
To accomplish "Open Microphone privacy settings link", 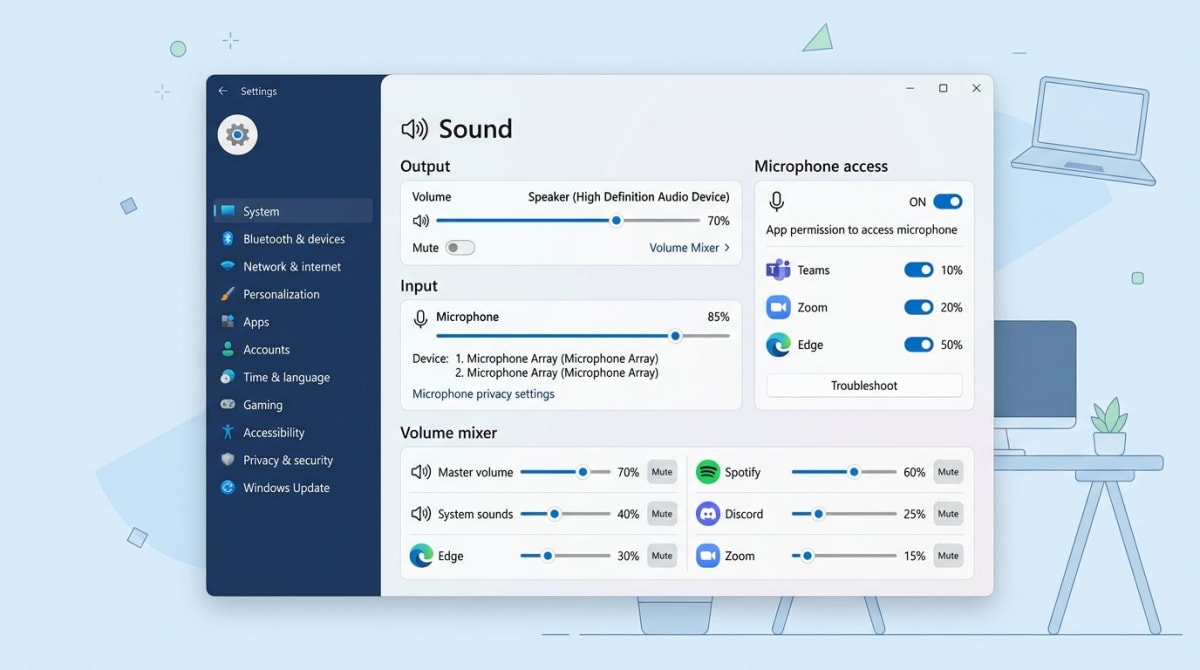I will (x=483, y=393).
